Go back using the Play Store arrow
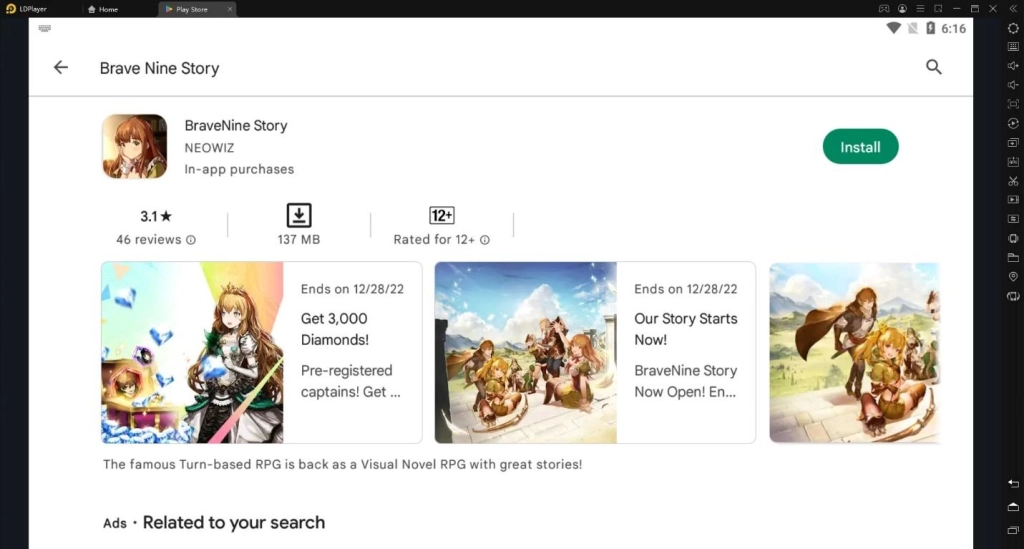 pyautogui.click(x=61, y=67)
